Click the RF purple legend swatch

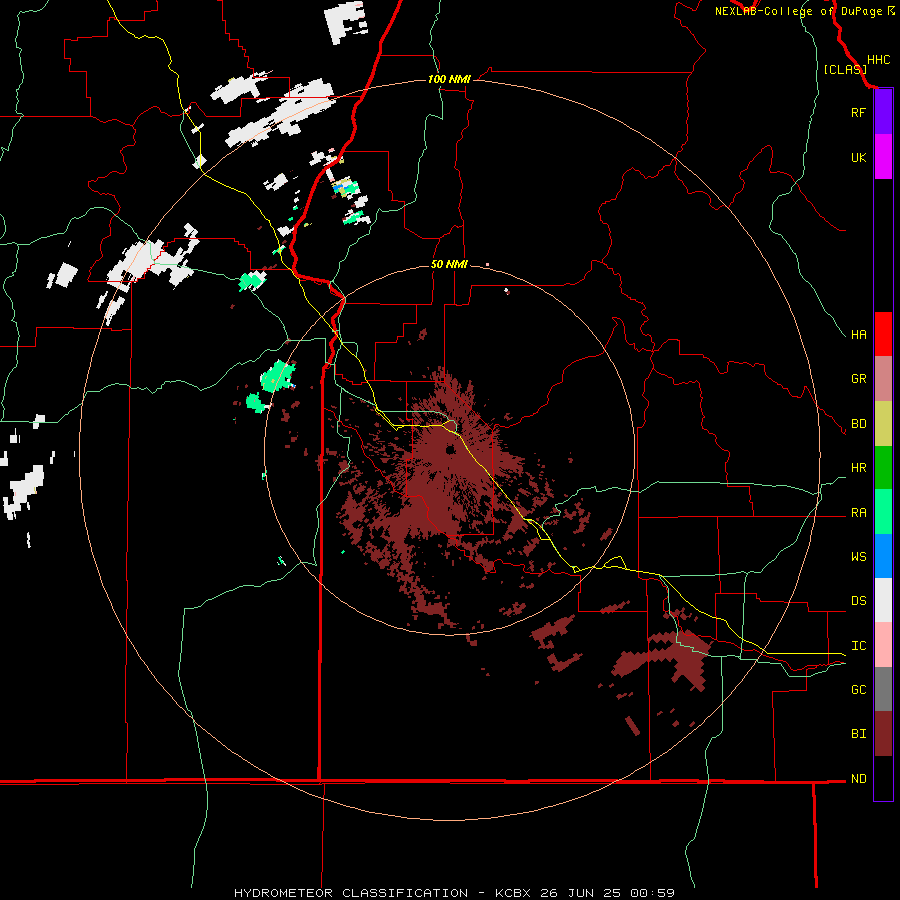click(883, 112)
